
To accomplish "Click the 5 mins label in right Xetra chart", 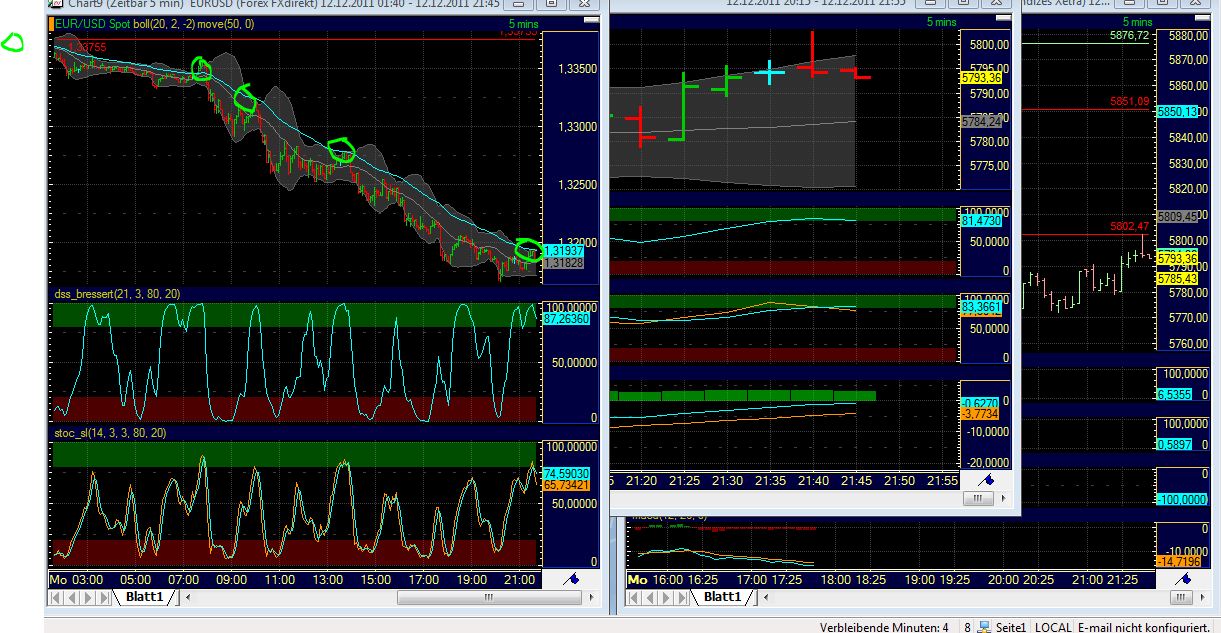I will [1137, 22].
